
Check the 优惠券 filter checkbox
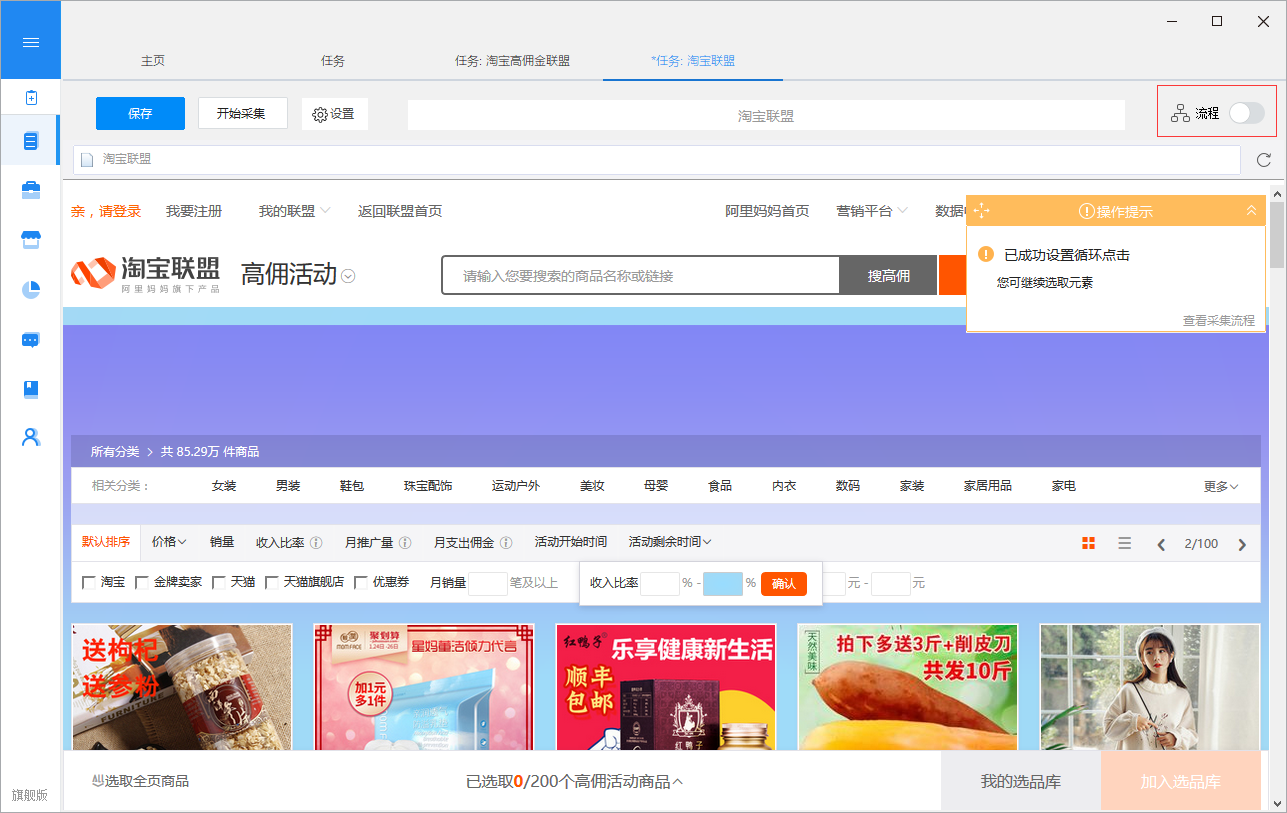click(x=361, y=582)
